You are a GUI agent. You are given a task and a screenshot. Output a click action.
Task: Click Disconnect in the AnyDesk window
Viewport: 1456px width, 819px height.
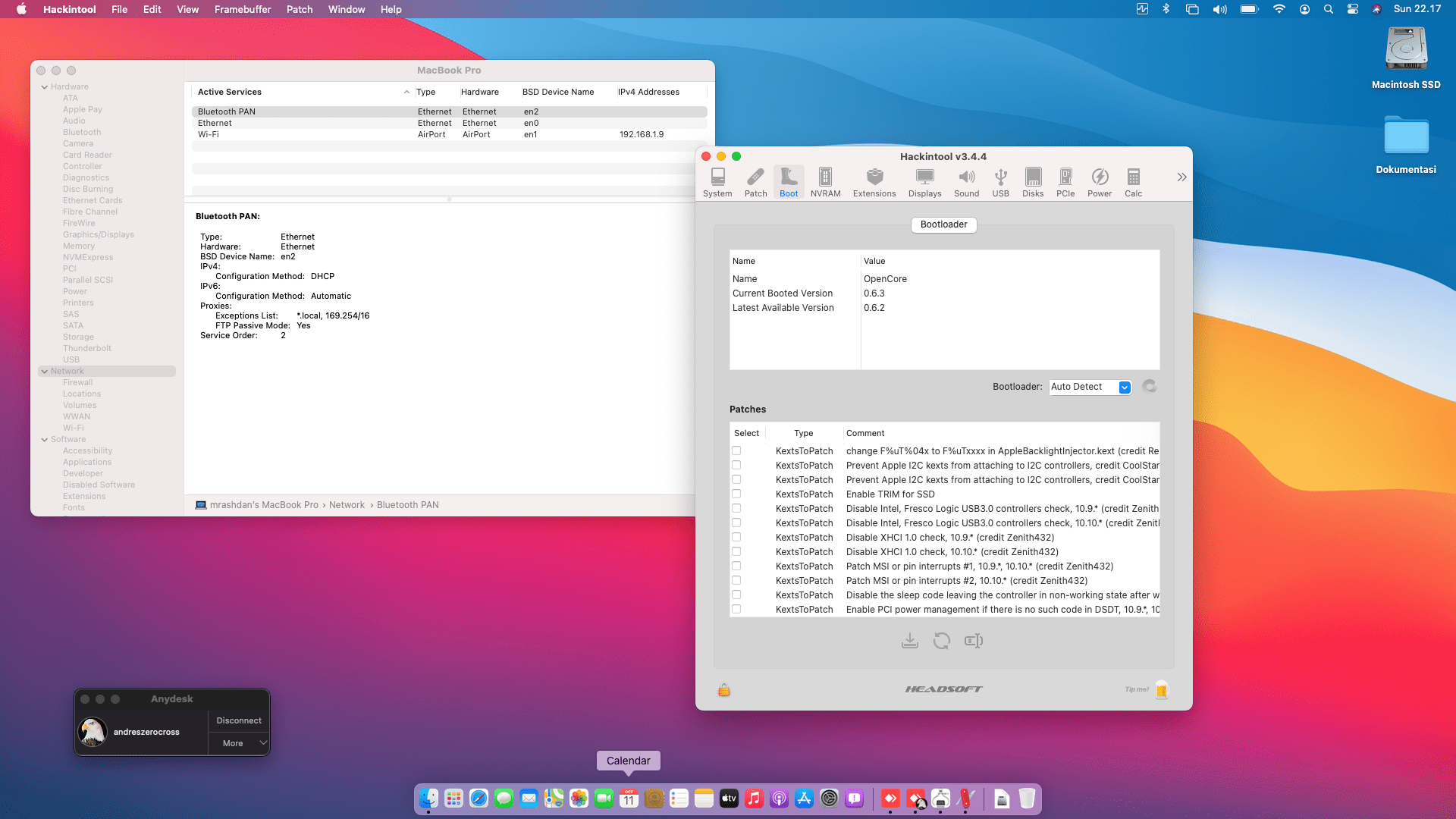pos(238,720)
